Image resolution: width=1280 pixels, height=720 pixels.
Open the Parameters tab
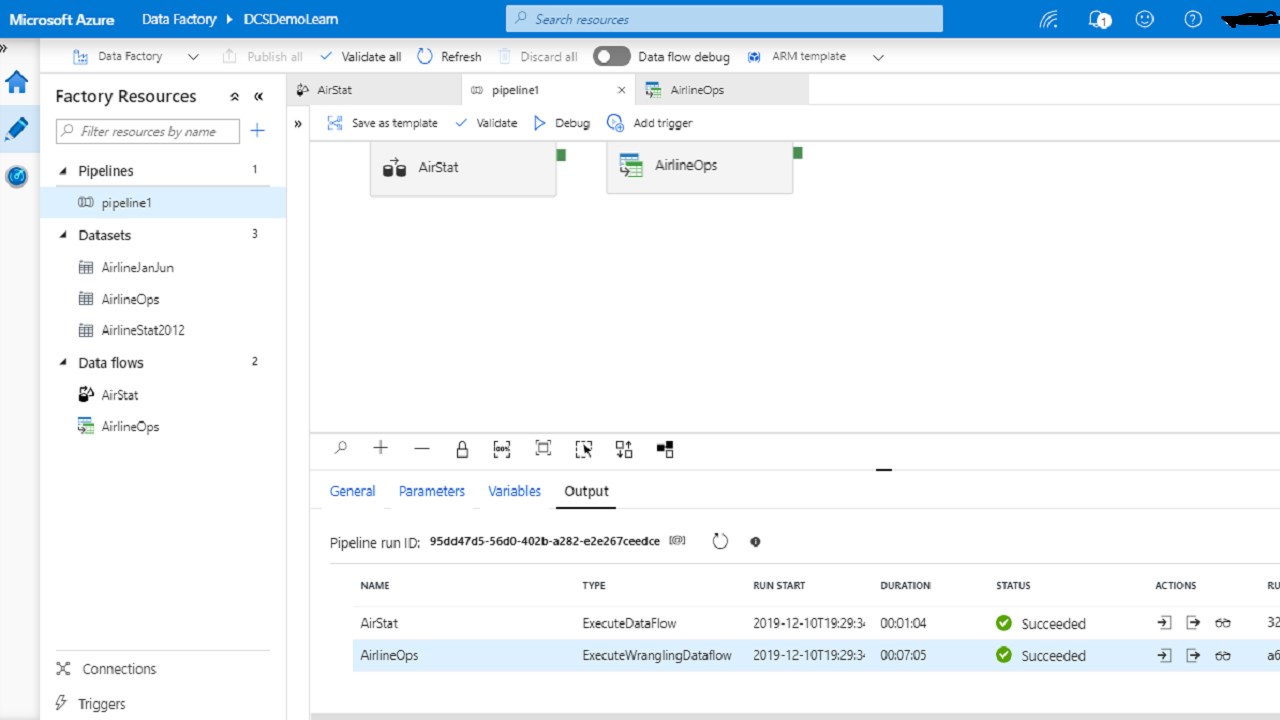[x=432, y=491]
